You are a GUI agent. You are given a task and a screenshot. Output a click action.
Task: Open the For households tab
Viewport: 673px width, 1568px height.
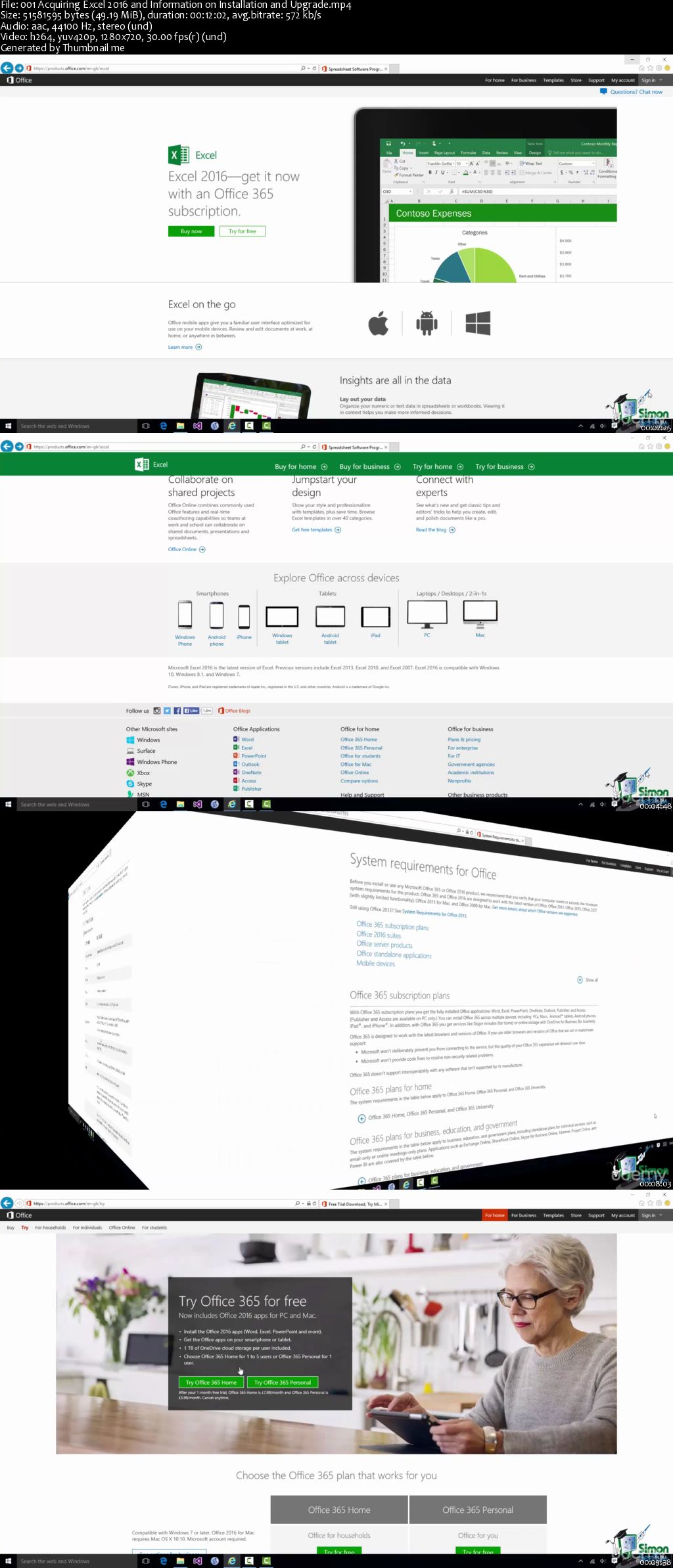pyautogui.click(x=51, y=1227)
